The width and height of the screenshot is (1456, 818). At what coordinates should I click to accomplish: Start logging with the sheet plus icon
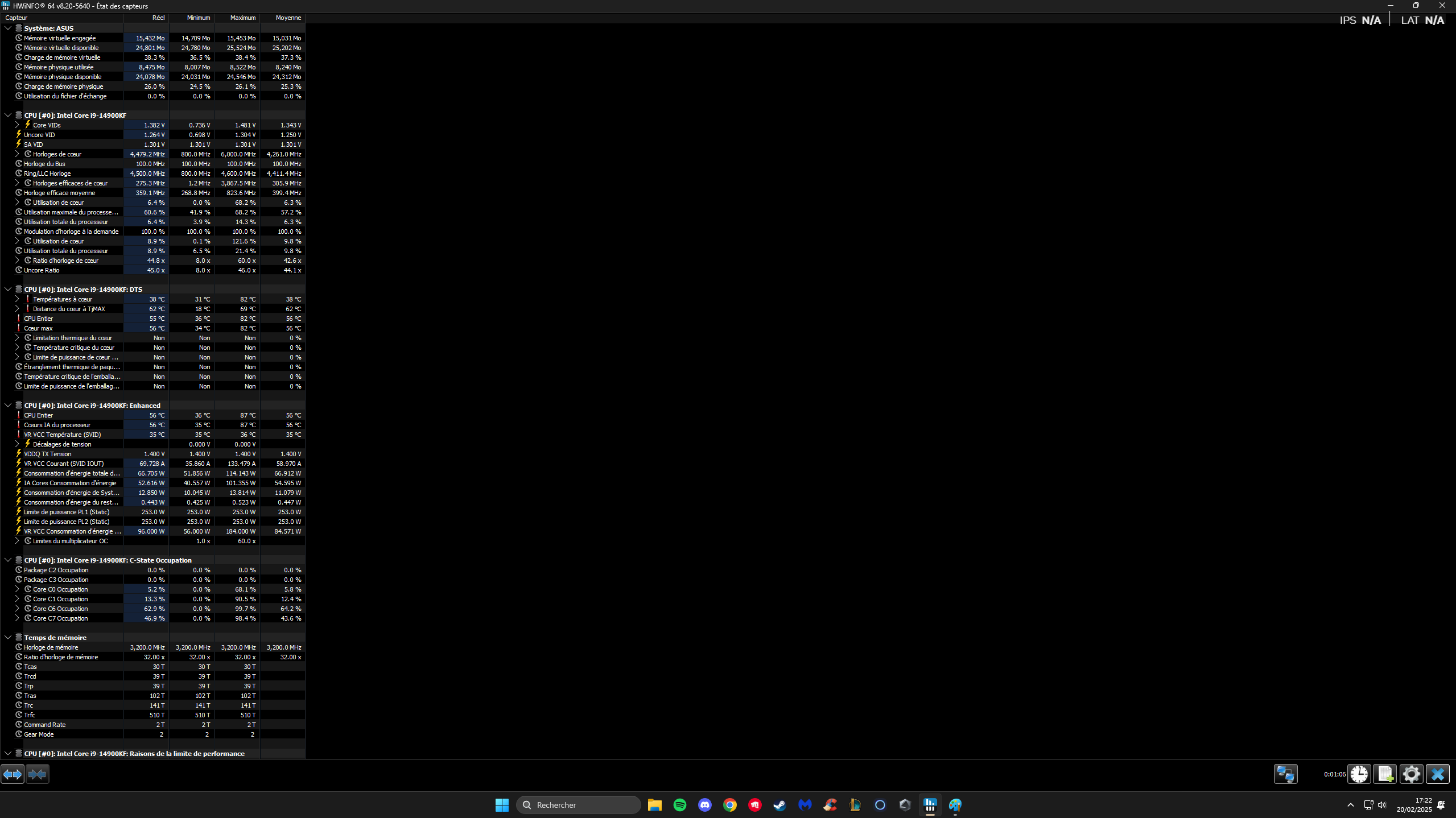[1385, 774]
